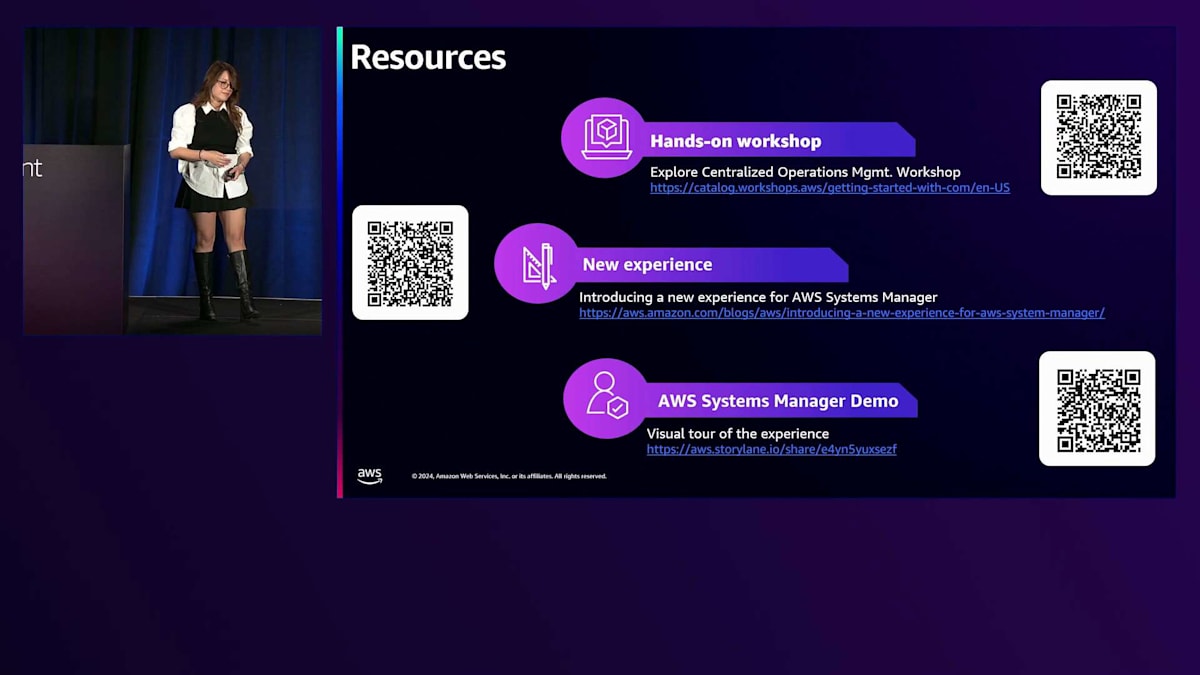This screenshot has width=1200, height=675.
Task: Click 'Visual tour of the experience' text
Action: click(x=738, y=434)
